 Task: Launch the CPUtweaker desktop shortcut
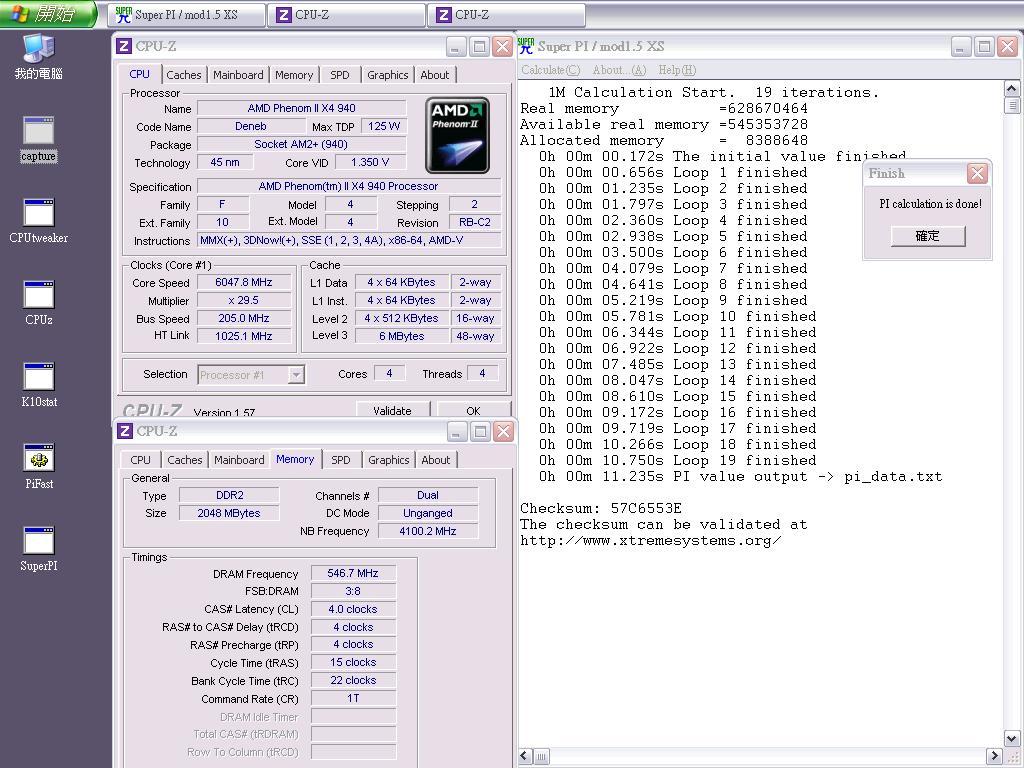pos(39,221)
